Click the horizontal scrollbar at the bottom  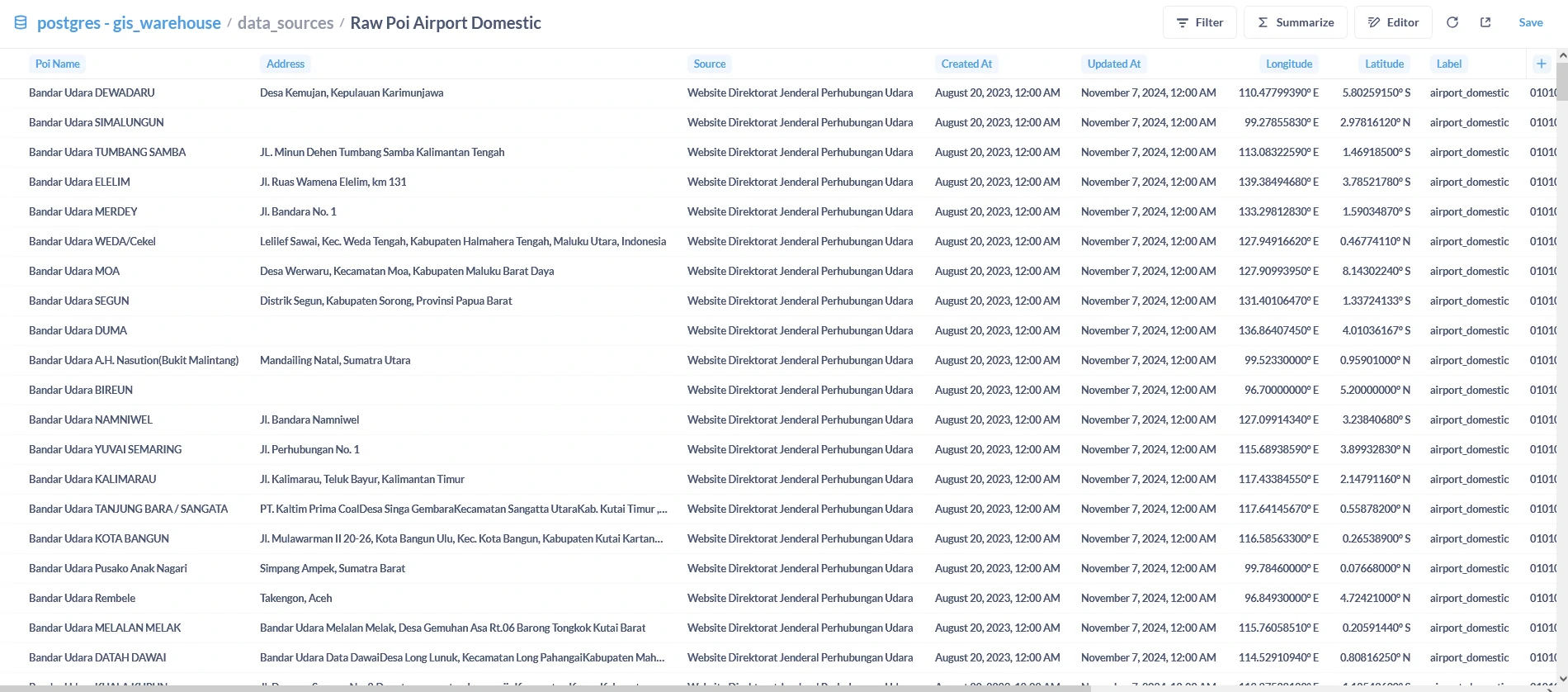pos(545,688)
